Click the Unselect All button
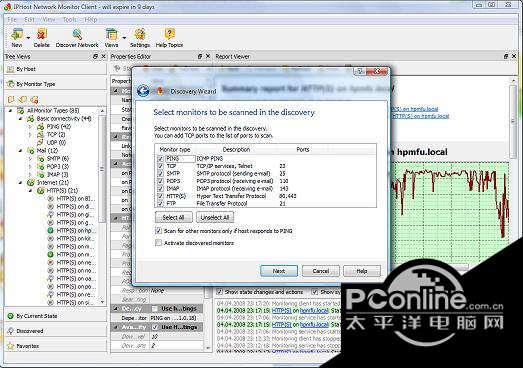523x368 pixels. pos(215,218)
